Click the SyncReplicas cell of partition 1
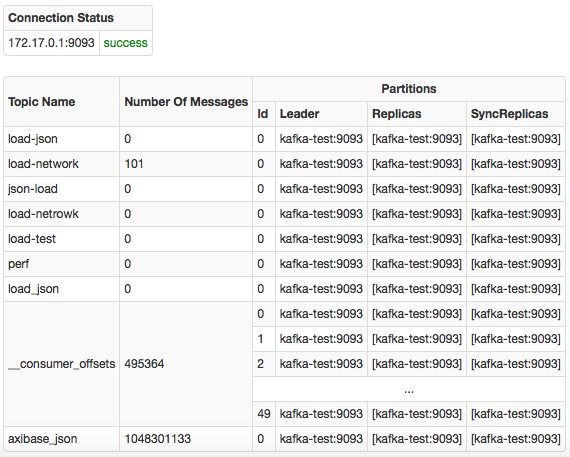This screenshot has height=457, width=570. coord(516,339)
